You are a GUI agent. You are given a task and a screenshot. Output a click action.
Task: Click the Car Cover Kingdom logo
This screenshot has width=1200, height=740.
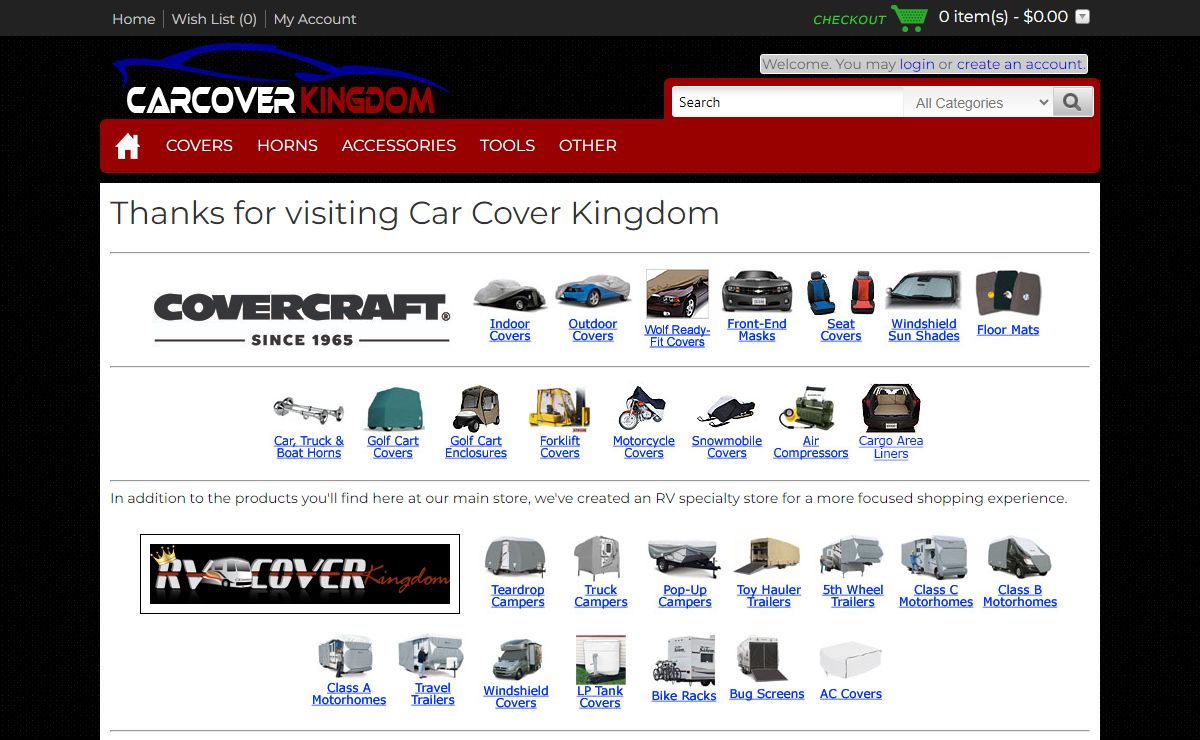(280, 80)
